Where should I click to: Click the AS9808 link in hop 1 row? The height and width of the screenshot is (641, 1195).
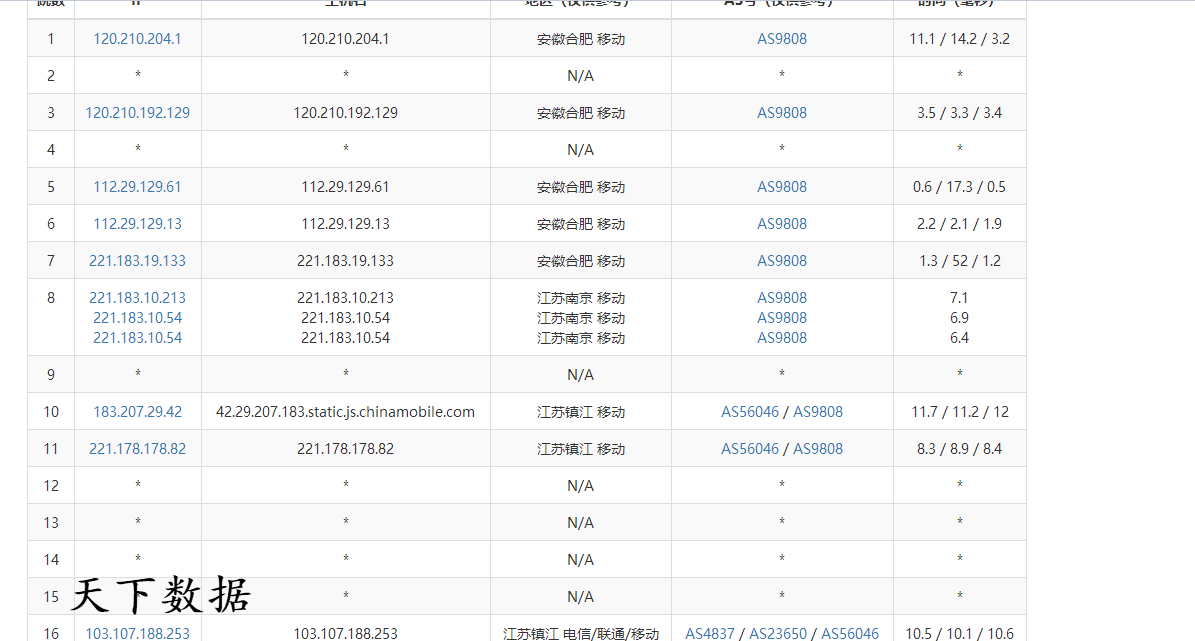(781, 39)
